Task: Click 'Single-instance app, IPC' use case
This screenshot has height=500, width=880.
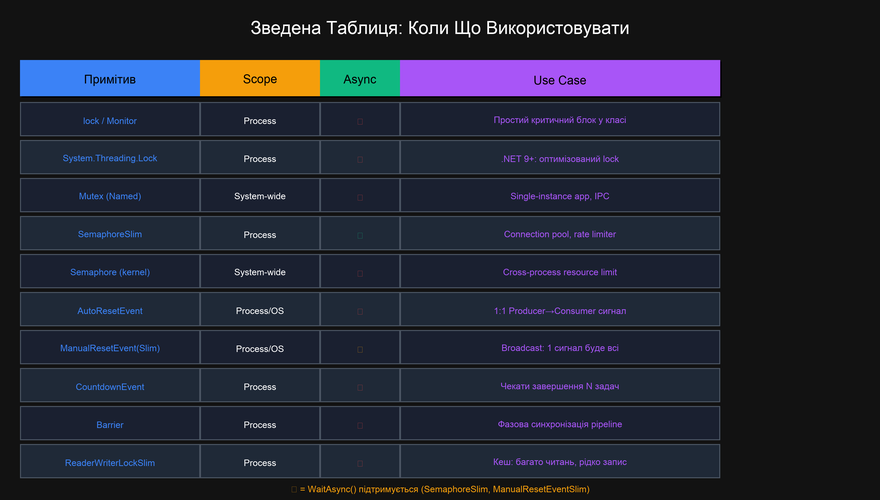Action: point(560,196)
